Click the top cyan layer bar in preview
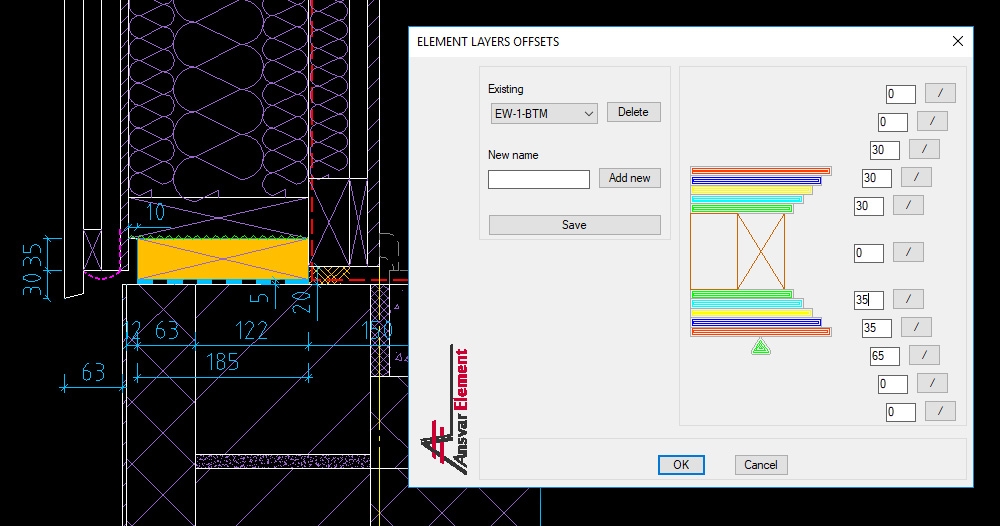The height and width of the screenshot is (526, 1000). coord(747,200)
